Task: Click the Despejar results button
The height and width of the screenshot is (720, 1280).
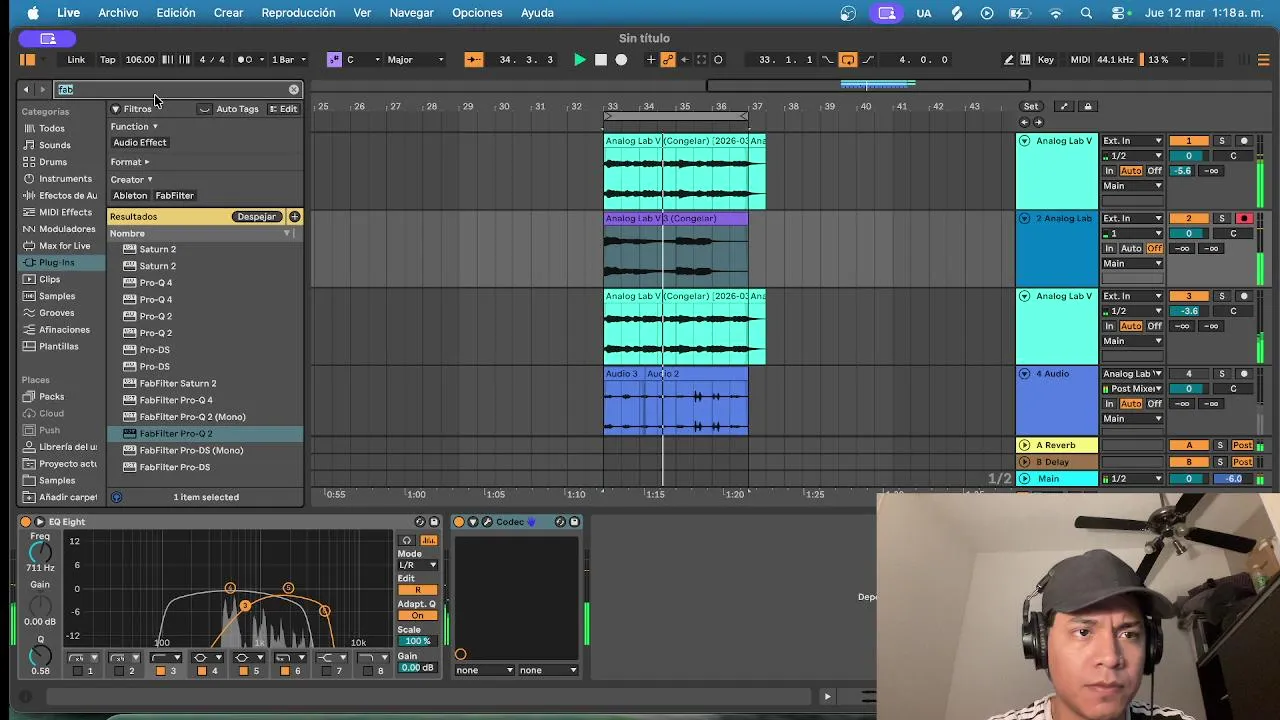Action: tap(256, 217)
